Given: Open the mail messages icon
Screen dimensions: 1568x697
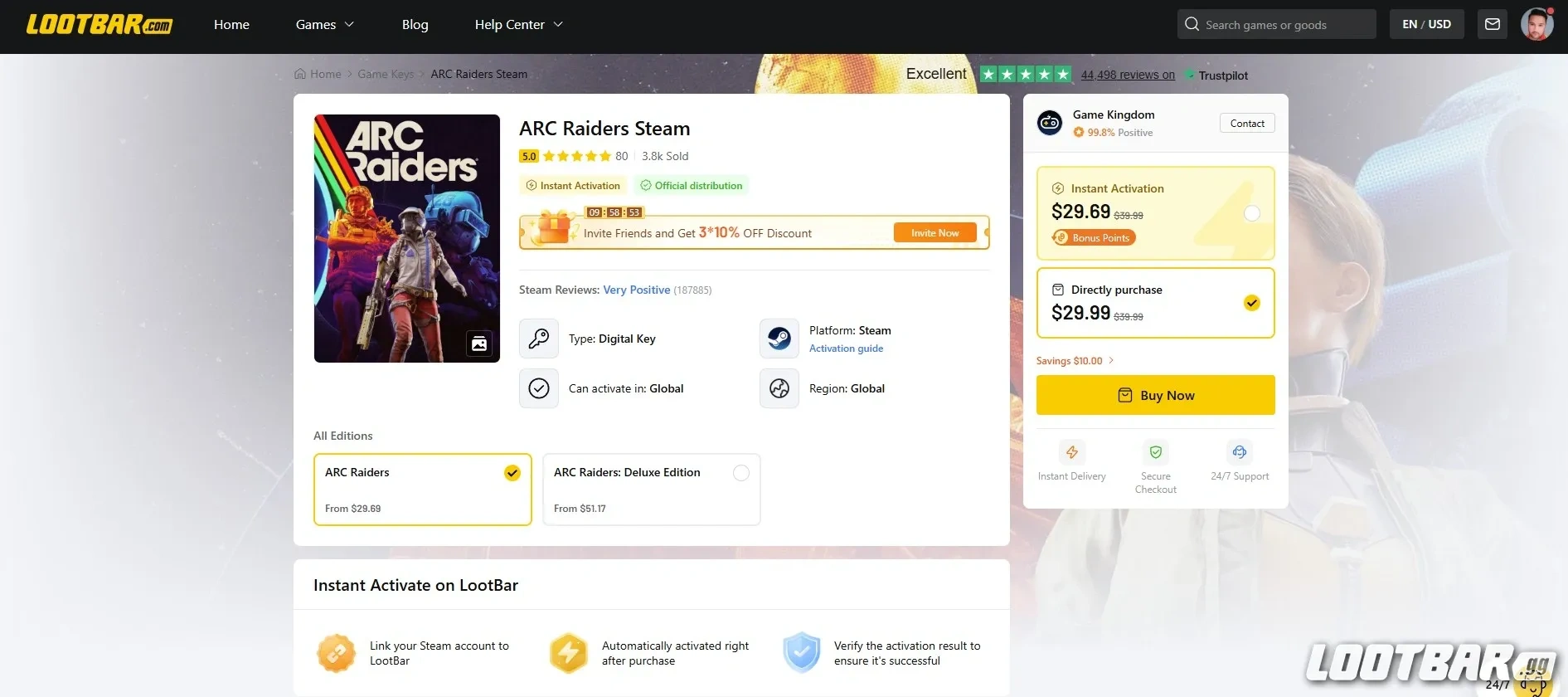Looking at the screenshot, I should (x=1493, y=24).
